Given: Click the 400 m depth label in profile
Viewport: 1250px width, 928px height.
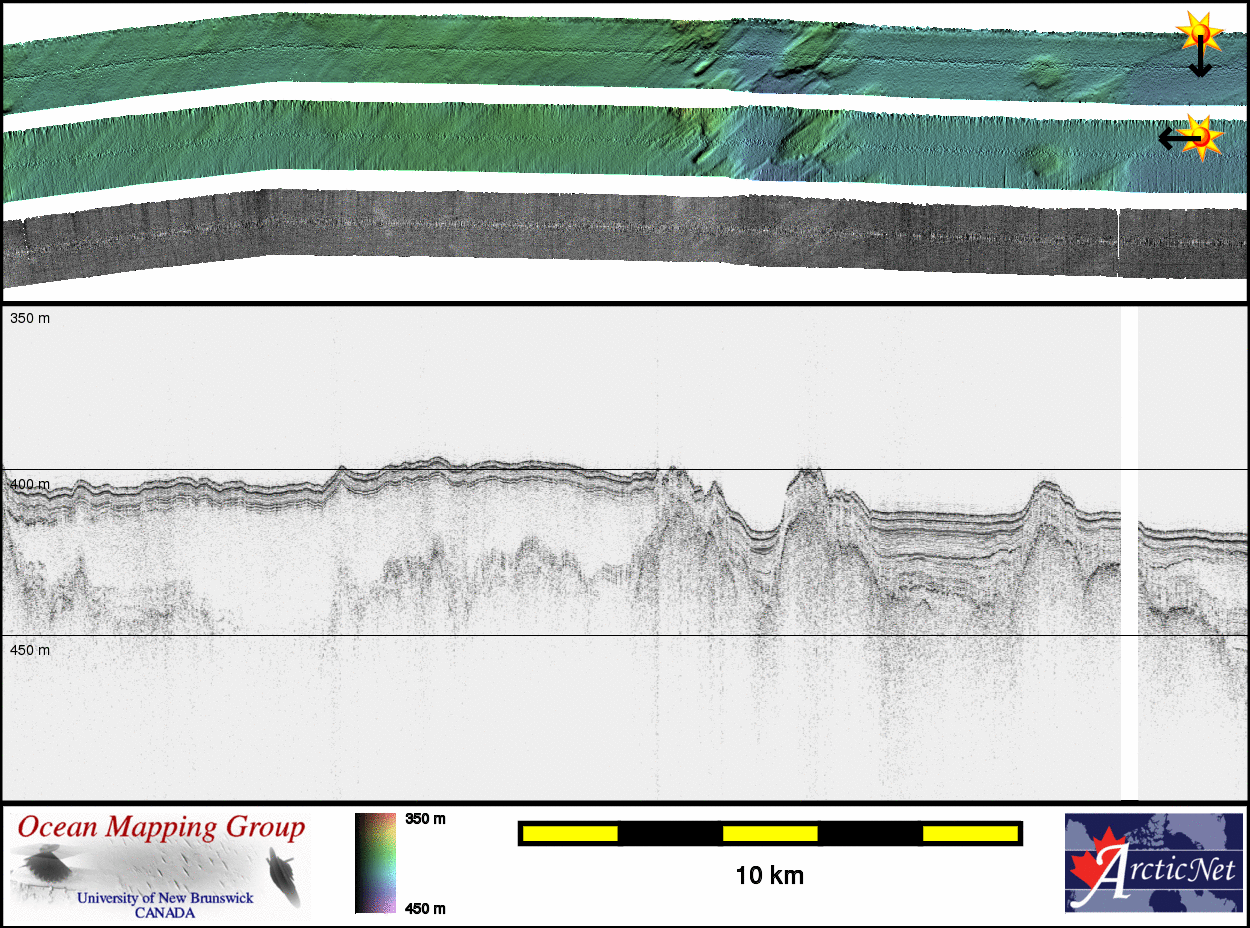Looking at the screenshot, I should [30, 485].
